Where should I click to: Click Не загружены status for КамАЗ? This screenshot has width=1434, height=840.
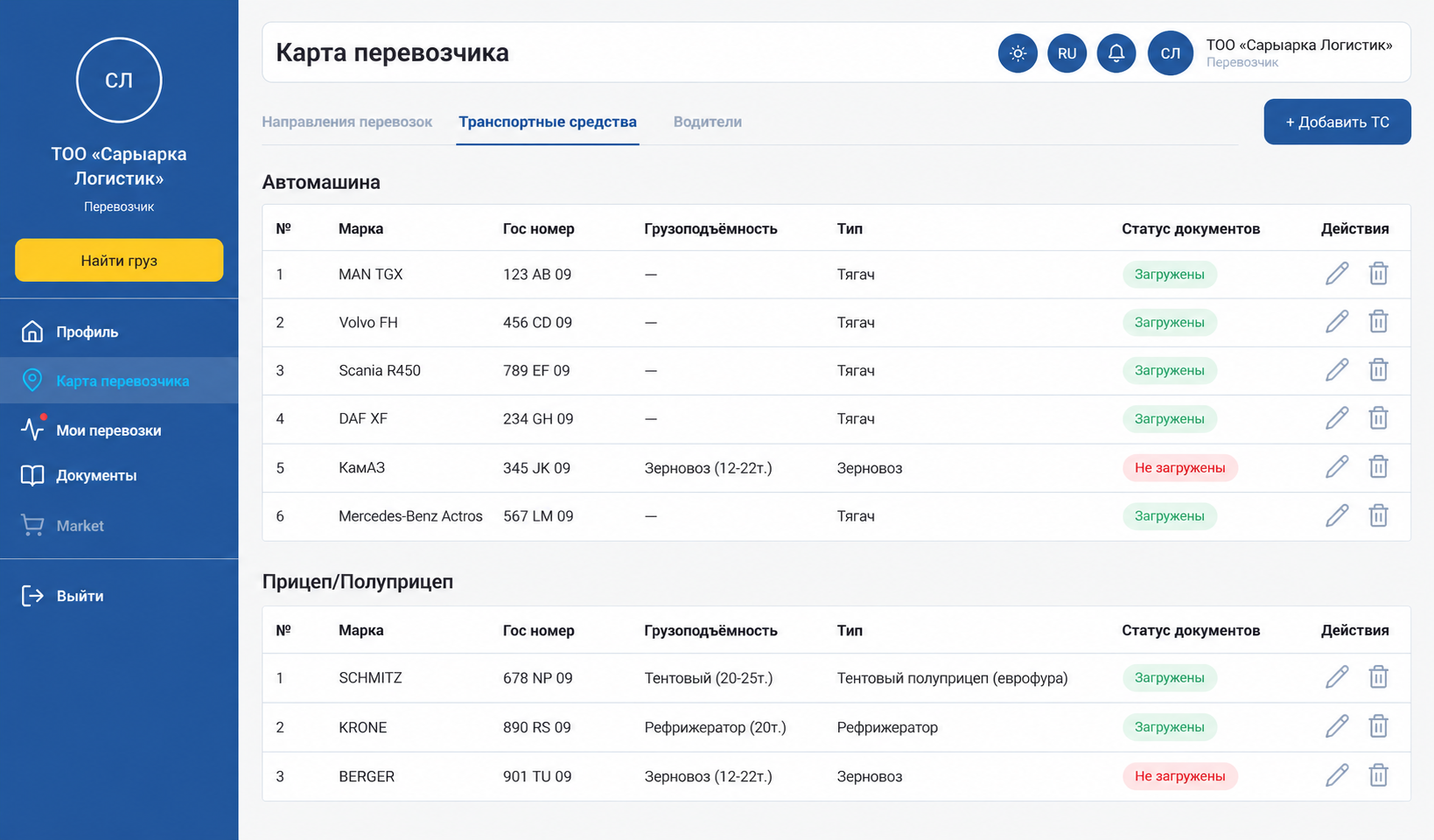(x=1180, y=467)
